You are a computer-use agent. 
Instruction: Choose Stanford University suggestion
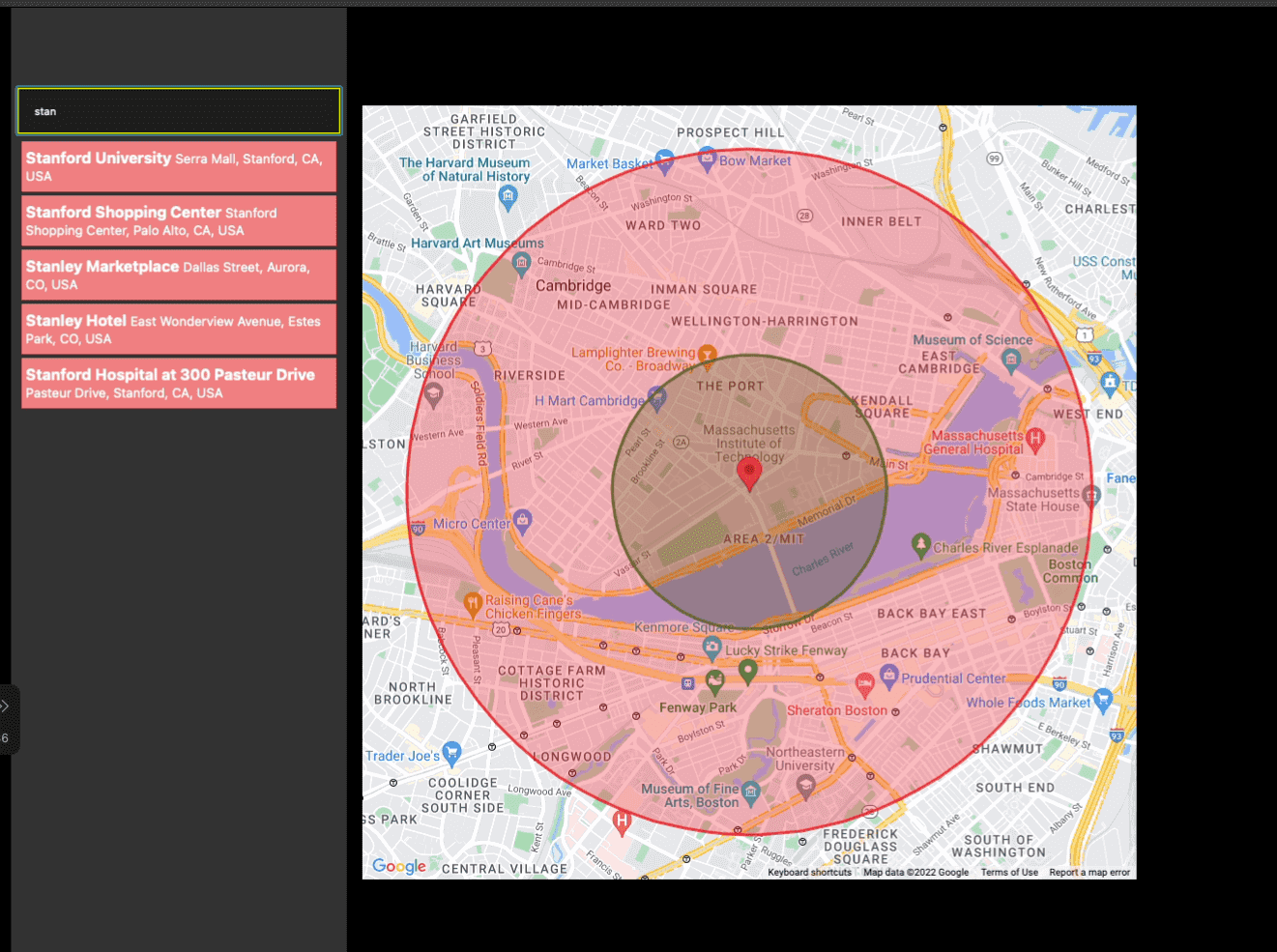(179, 166)
